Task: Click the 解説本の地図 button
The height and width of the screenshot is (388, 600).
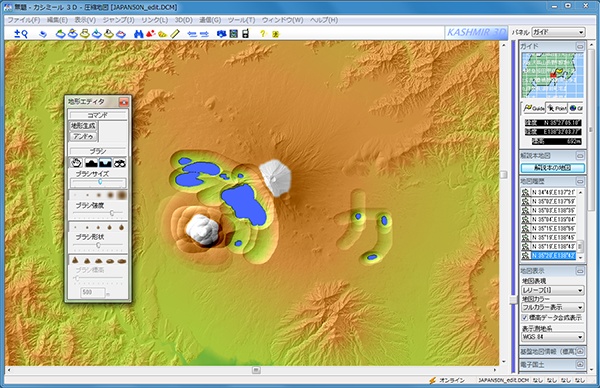Action: coord(553,168)
